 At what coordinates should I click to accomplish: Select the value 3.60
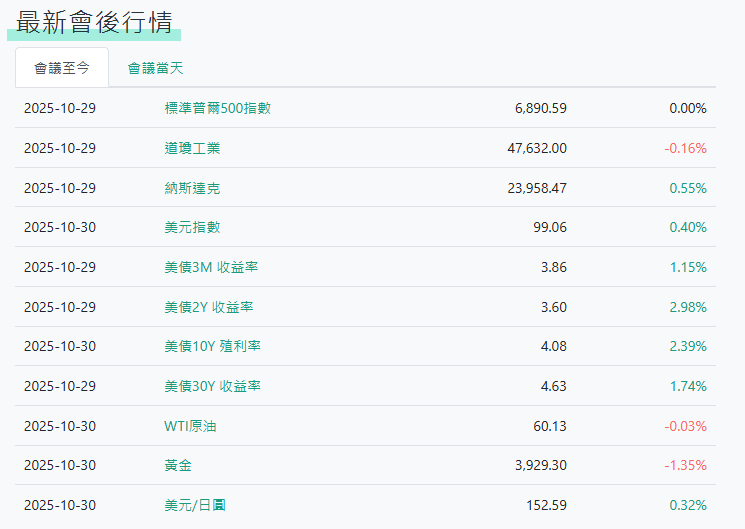554,307
